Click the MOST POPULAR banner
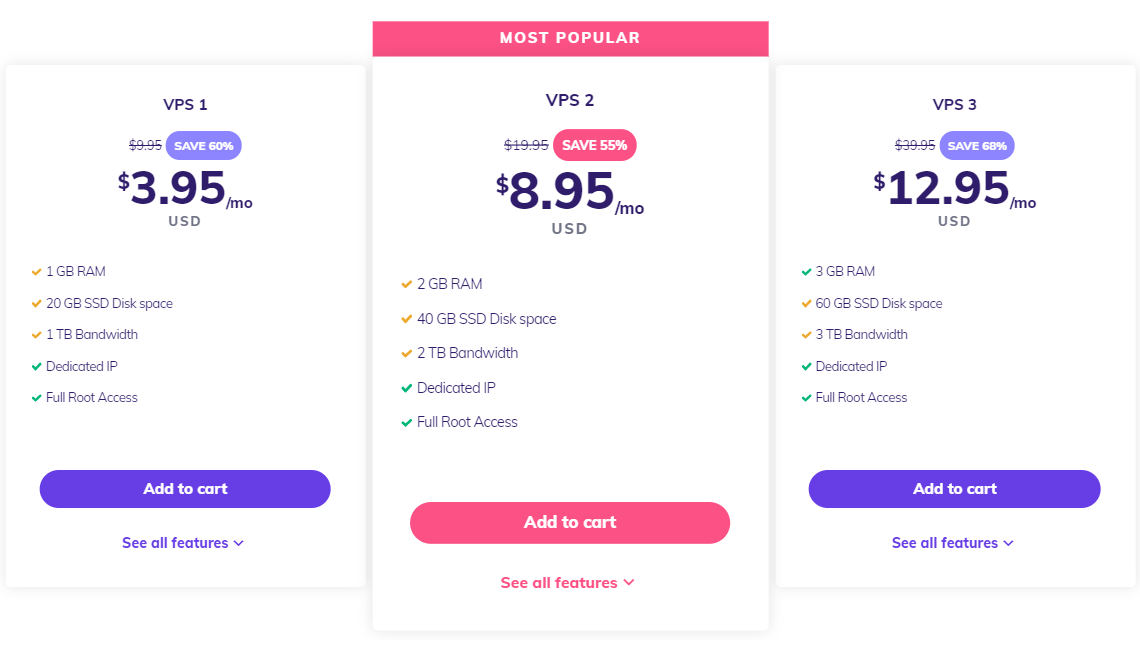This screenshot has height=649, width=1140. (571, 39)
